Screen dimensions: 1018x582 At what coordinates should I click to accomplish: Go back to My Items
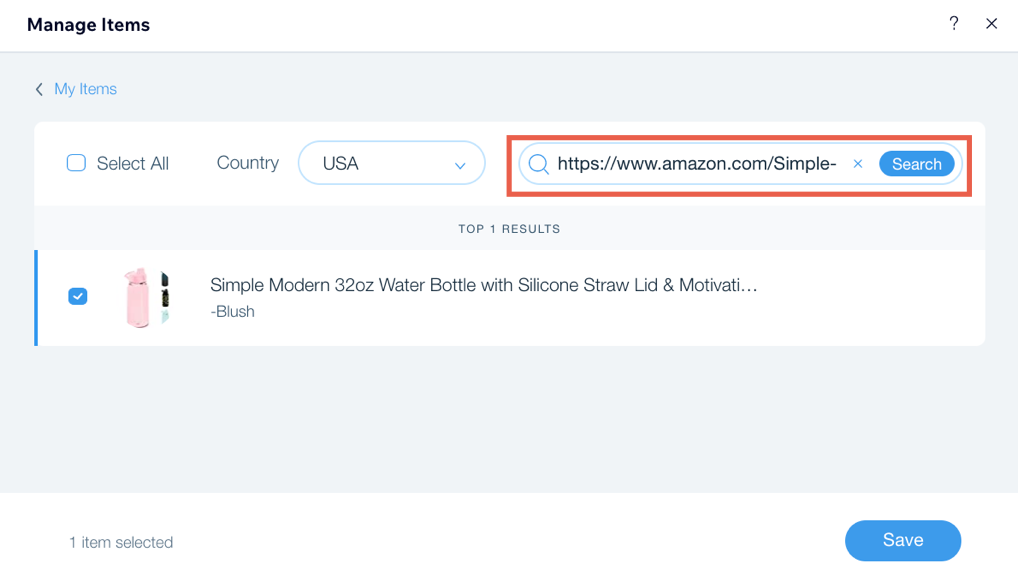[x=85, y=89]
